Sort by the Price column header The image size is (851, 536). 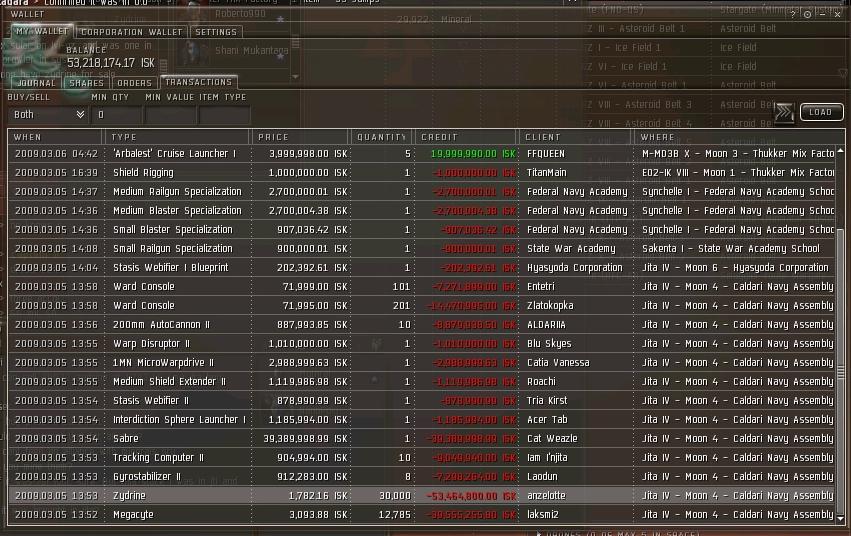301,137
